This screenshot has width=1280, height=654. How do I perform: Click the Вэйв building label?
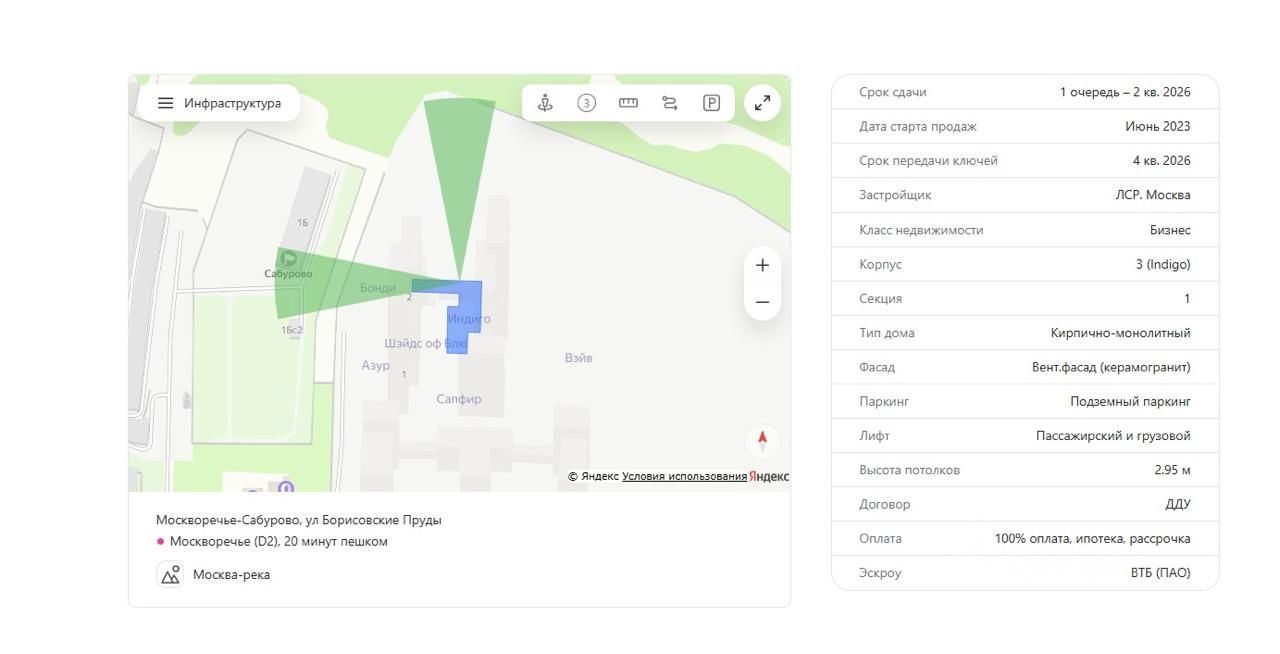578,358
